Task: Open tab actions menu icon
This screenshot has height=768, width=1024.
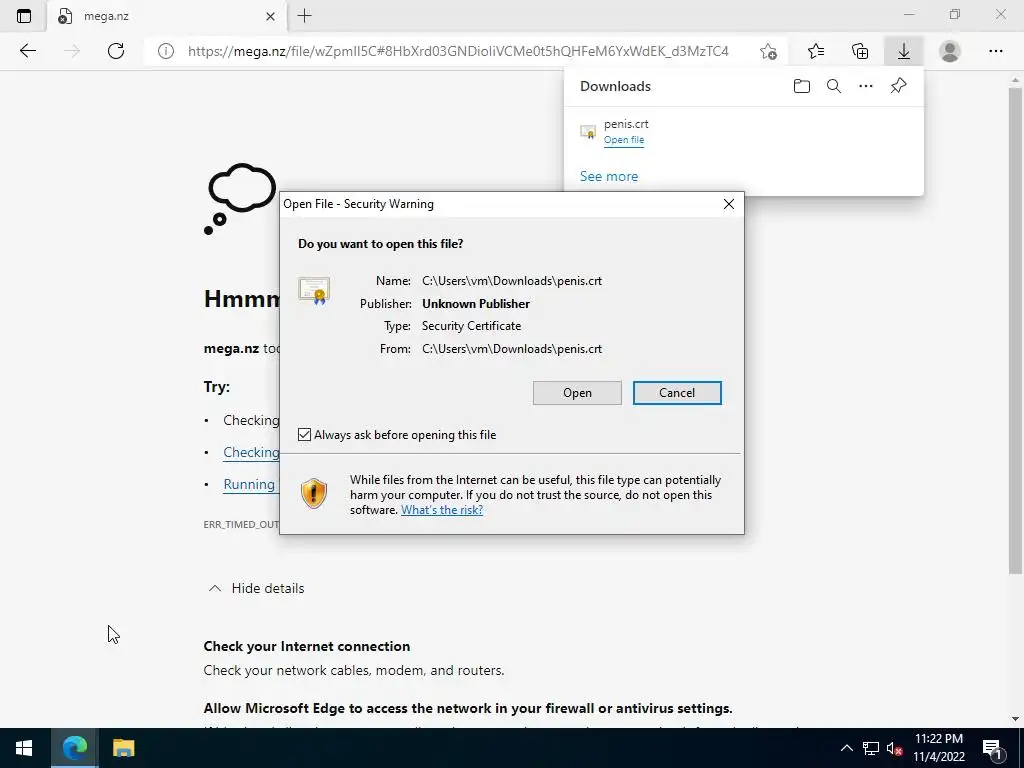Action: (x=24, y=16)
